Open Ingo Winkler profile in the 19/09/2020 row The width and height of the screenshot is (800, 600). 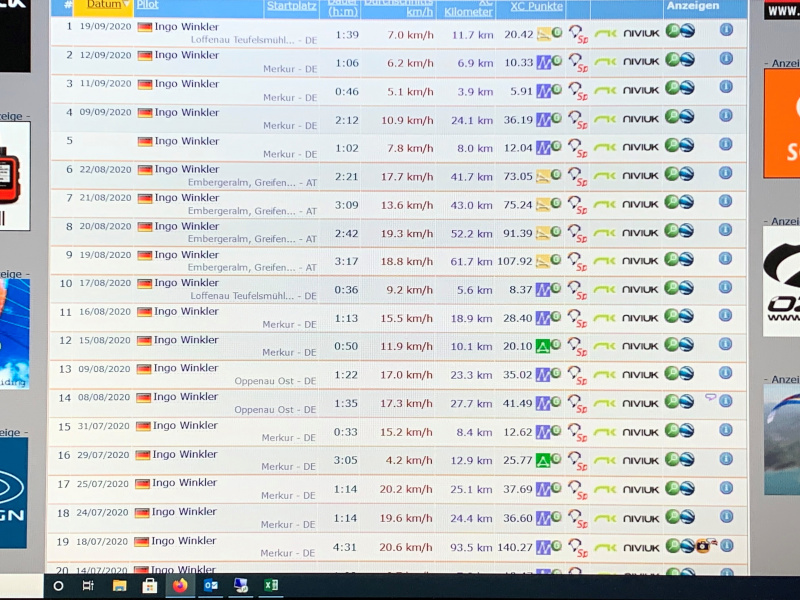(x=186, y=27)
